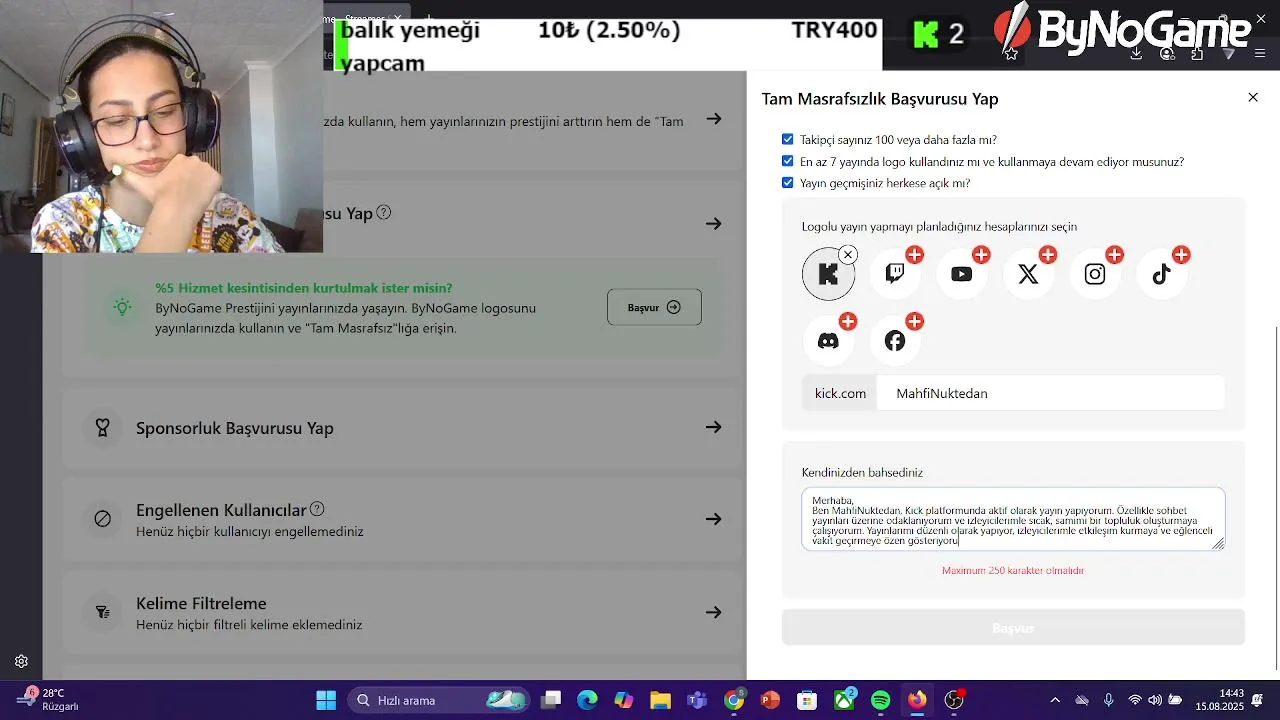Click the green banner Başvur button

(654, 307)
